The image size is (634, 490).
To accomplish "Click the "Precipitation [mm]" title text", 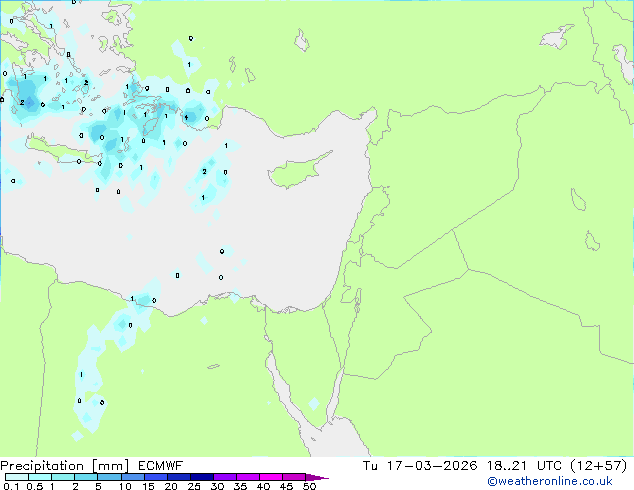I will [65, 466].
